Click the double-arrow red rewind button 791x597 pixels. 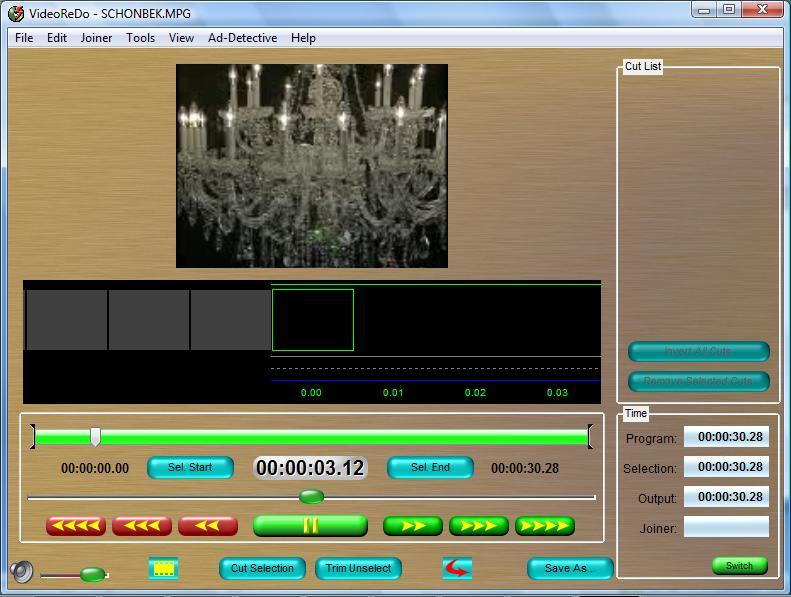pyautogui.click(x=208, y=526)
